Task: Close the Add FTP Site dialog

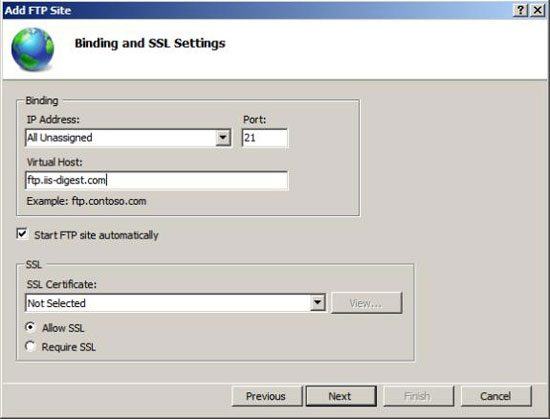Action: 537,10
